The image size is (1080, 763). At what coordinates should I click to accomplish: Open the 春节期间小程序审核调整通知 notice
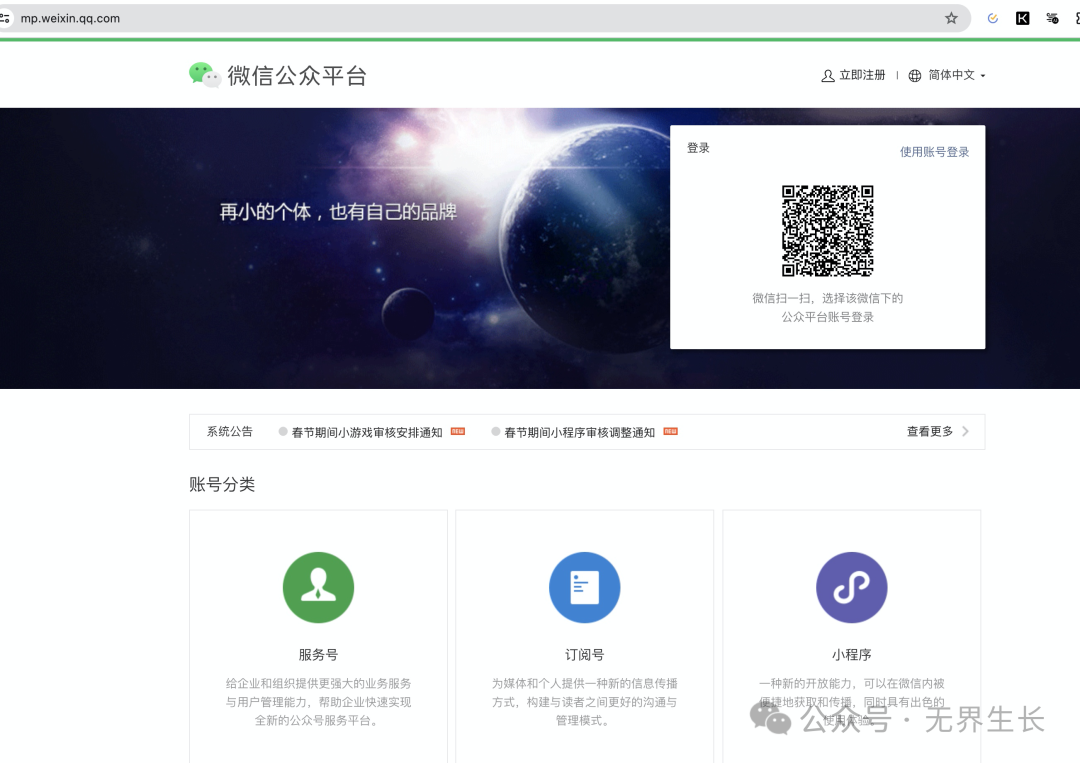579,432
